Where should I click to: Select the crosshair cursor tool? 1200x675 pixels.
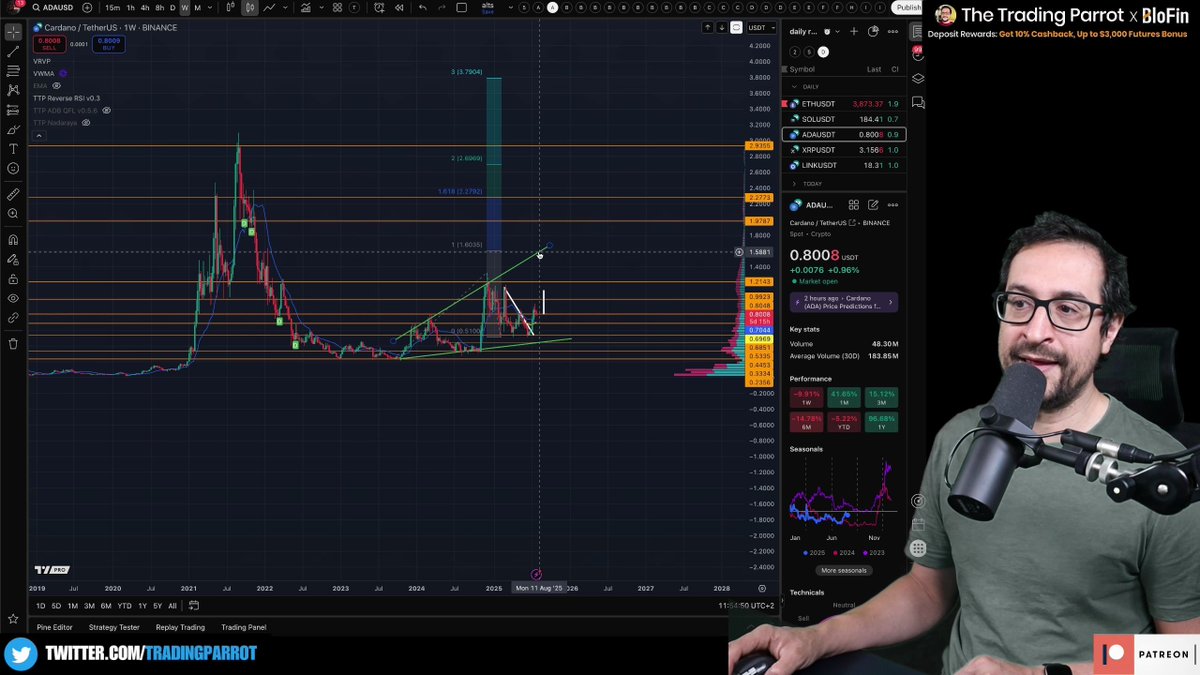point(13,32)
